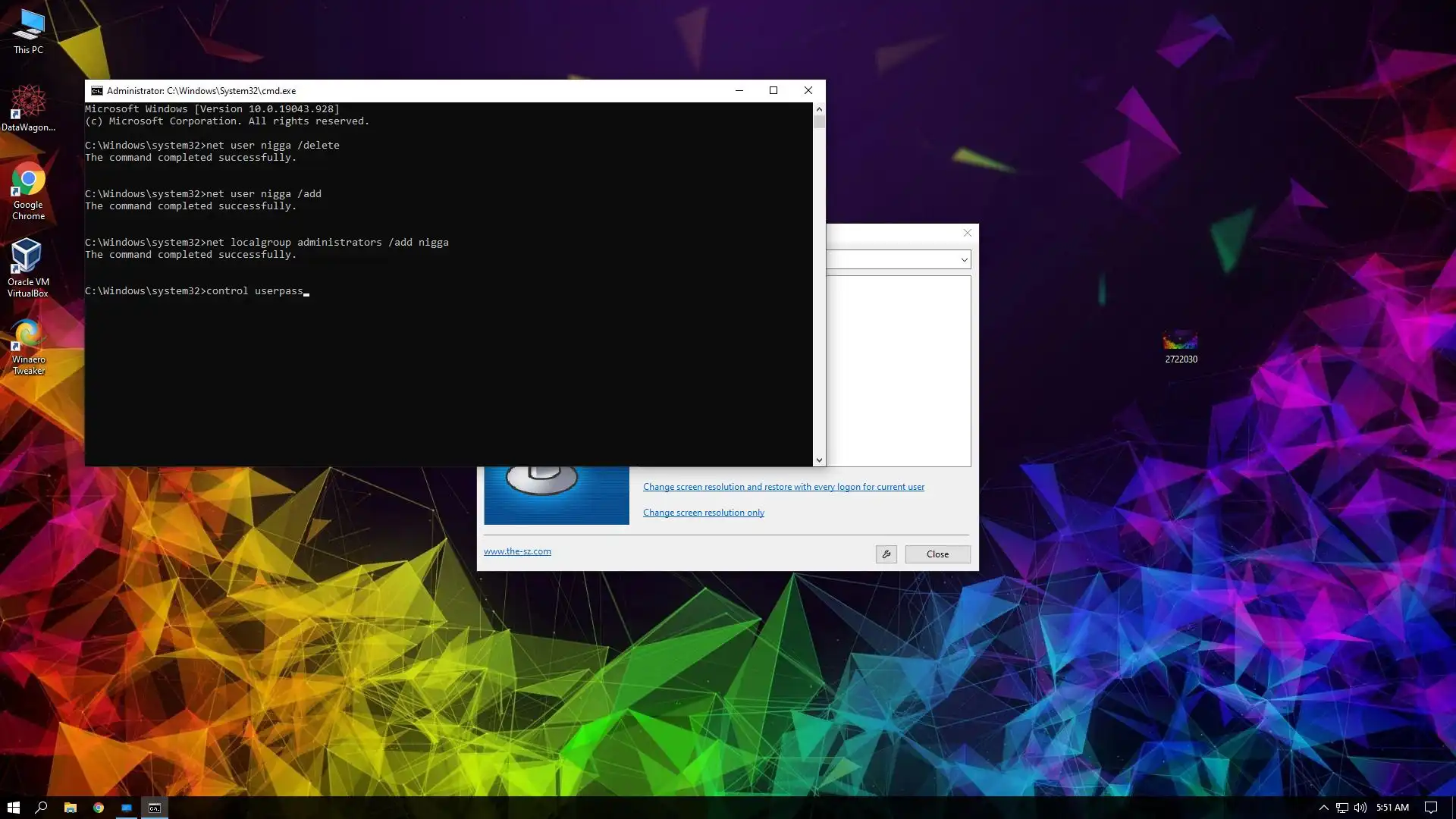
Task: Click the Close button in dialog
Action: [x=937, y=554]
